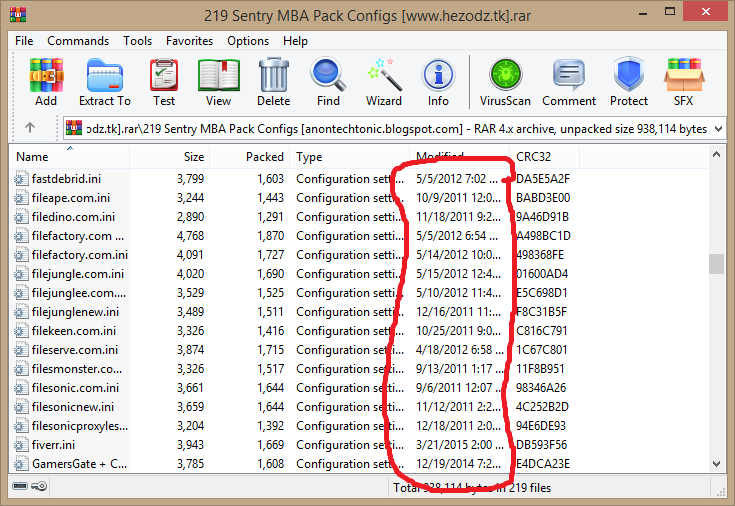Click the archive icon in address bar
This screenshot has height=506, width=735.
(74, 128)
